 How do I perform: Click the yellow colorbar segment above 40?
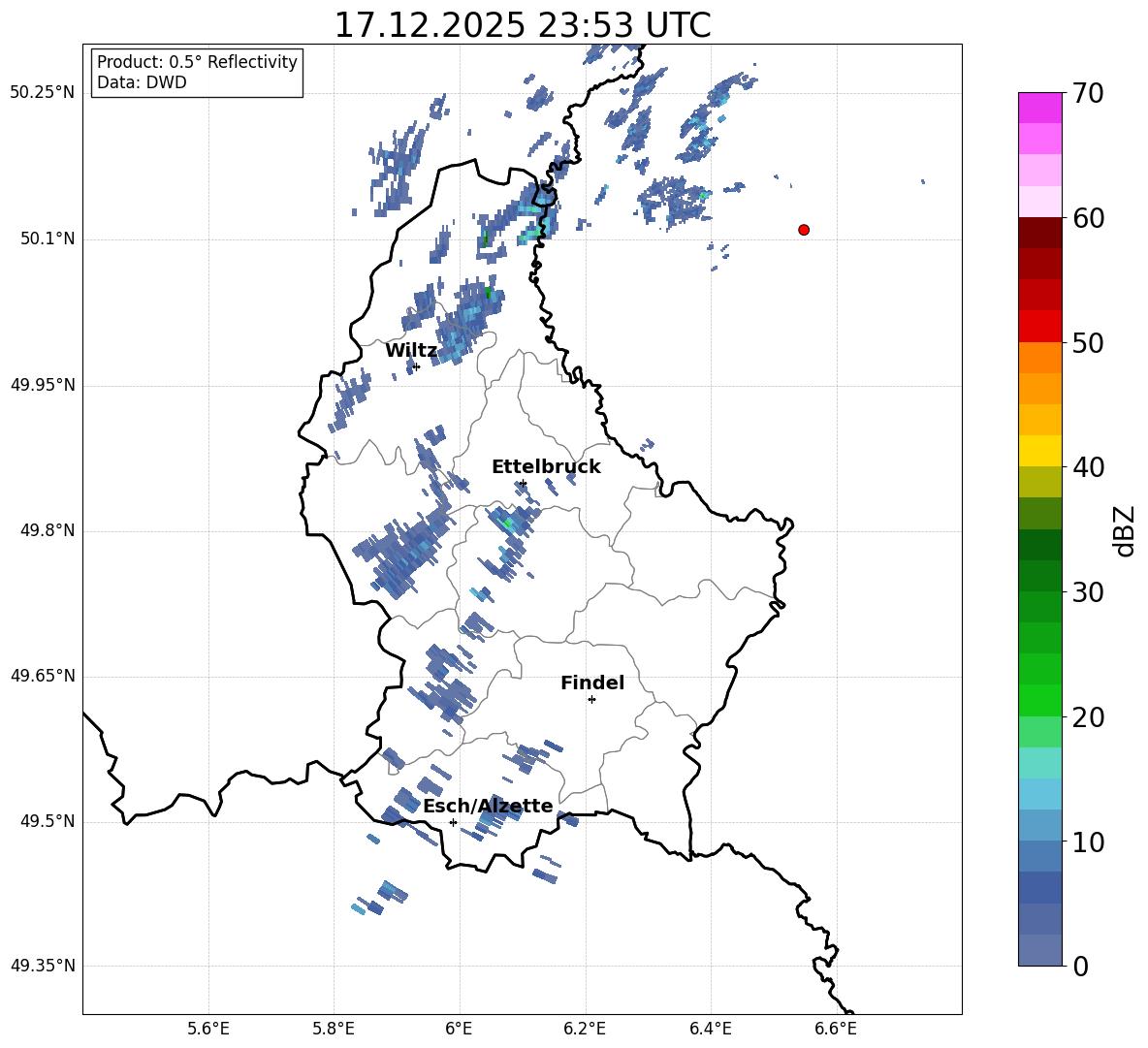(1040, 452)
